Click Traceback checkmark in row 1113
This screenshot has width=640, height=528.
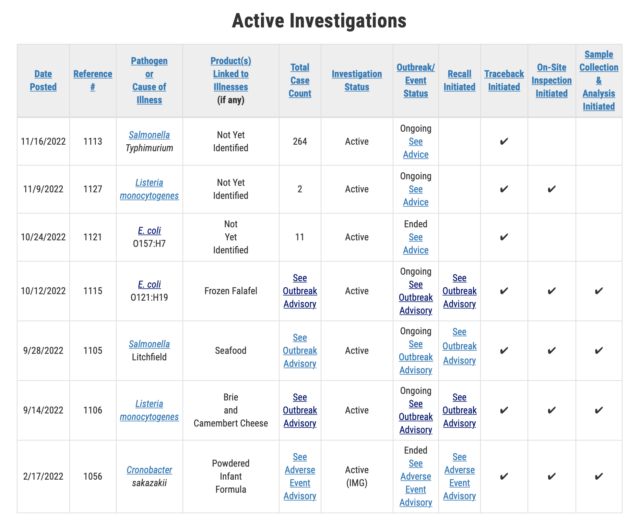(x=504, y=142)
